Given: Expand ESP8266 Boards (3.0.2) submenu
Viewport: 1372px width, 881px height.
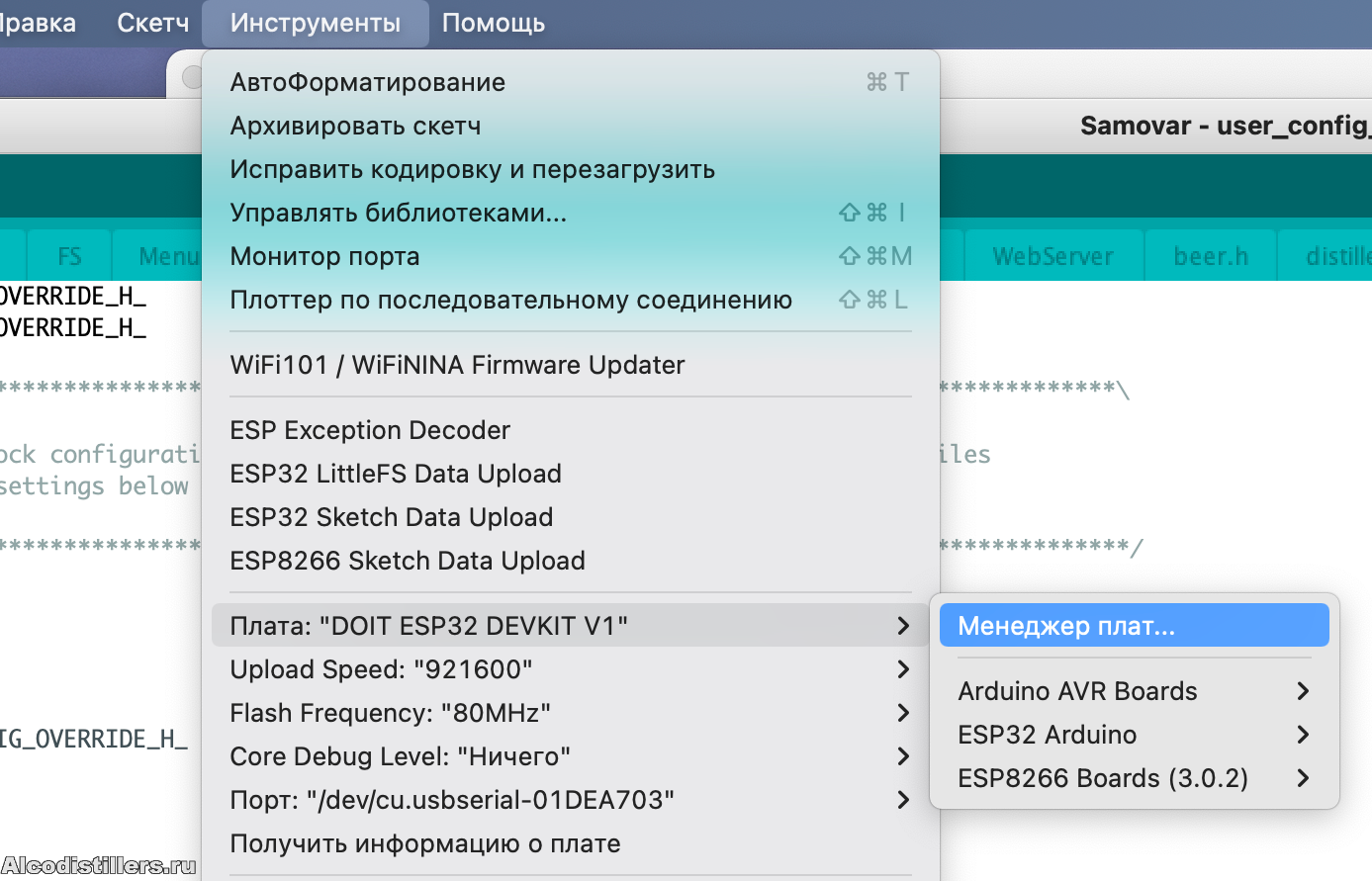Looking at the screenshot, I should click(1134, 778).
